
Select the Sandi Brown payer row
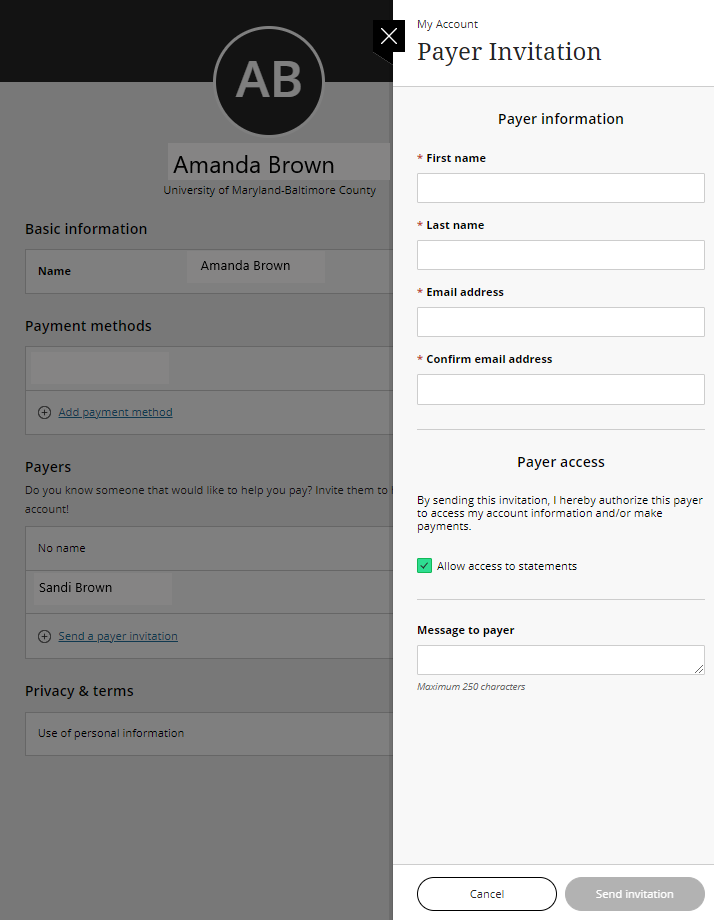(209, 592)
